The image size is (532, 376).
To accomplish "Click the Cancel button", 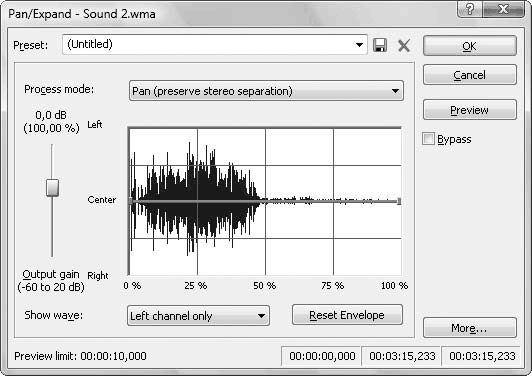I will click(x=470, y=75).
